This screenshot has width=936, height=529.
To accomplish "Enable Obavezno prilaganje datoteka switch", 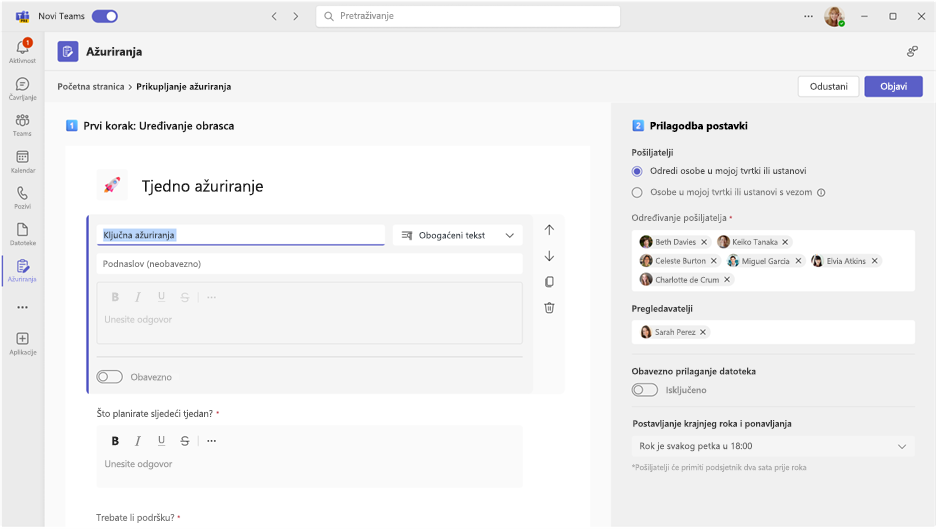I will (x=645, y=390).
